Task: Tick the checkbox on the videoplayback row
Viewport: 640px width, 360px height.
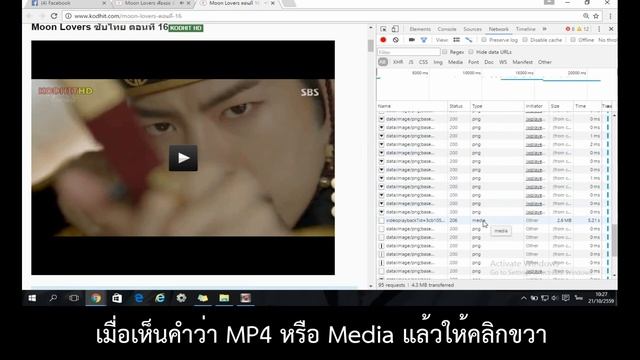Action: [x=382, y=220]
